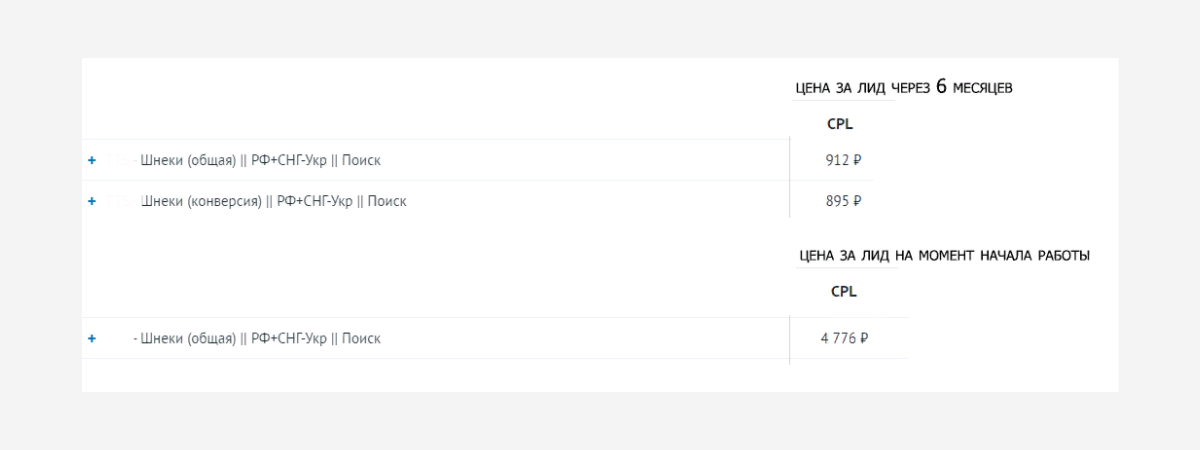
Task: Expand the Шнеки (конверсия) campaign row
Action: click(92, 201)
